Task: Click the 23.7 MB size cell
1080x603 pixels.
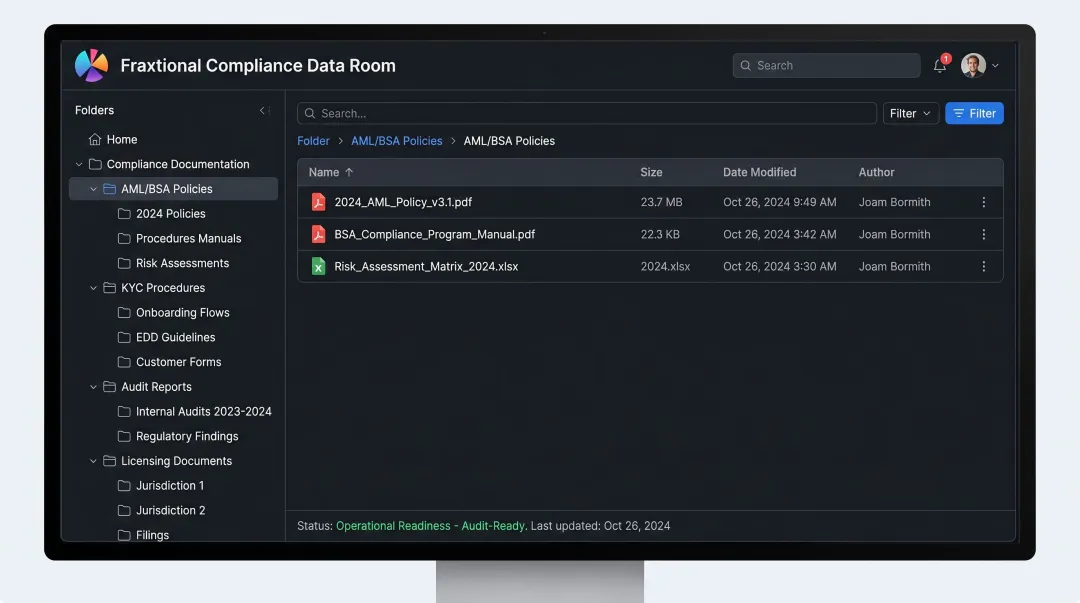Action: click(x=661, y=202)
